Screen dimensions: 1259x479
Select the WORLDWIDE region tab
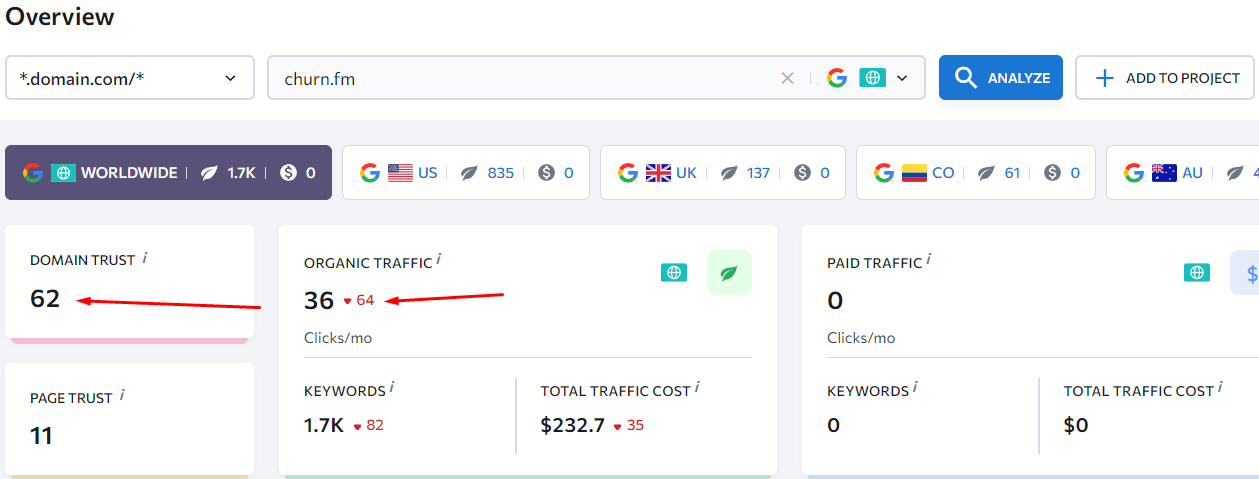tap(168, 173)
